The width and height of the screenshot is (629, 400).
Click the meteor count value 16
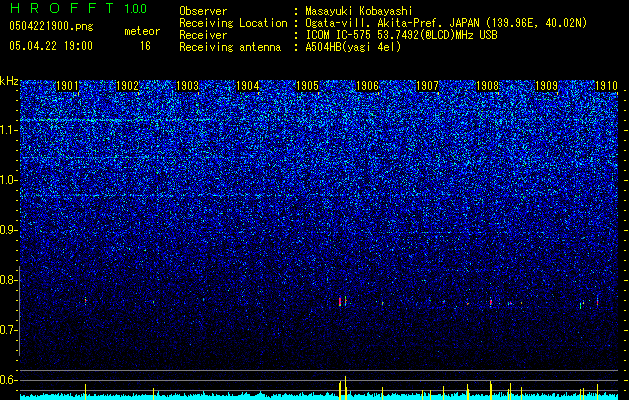point(145,46)
